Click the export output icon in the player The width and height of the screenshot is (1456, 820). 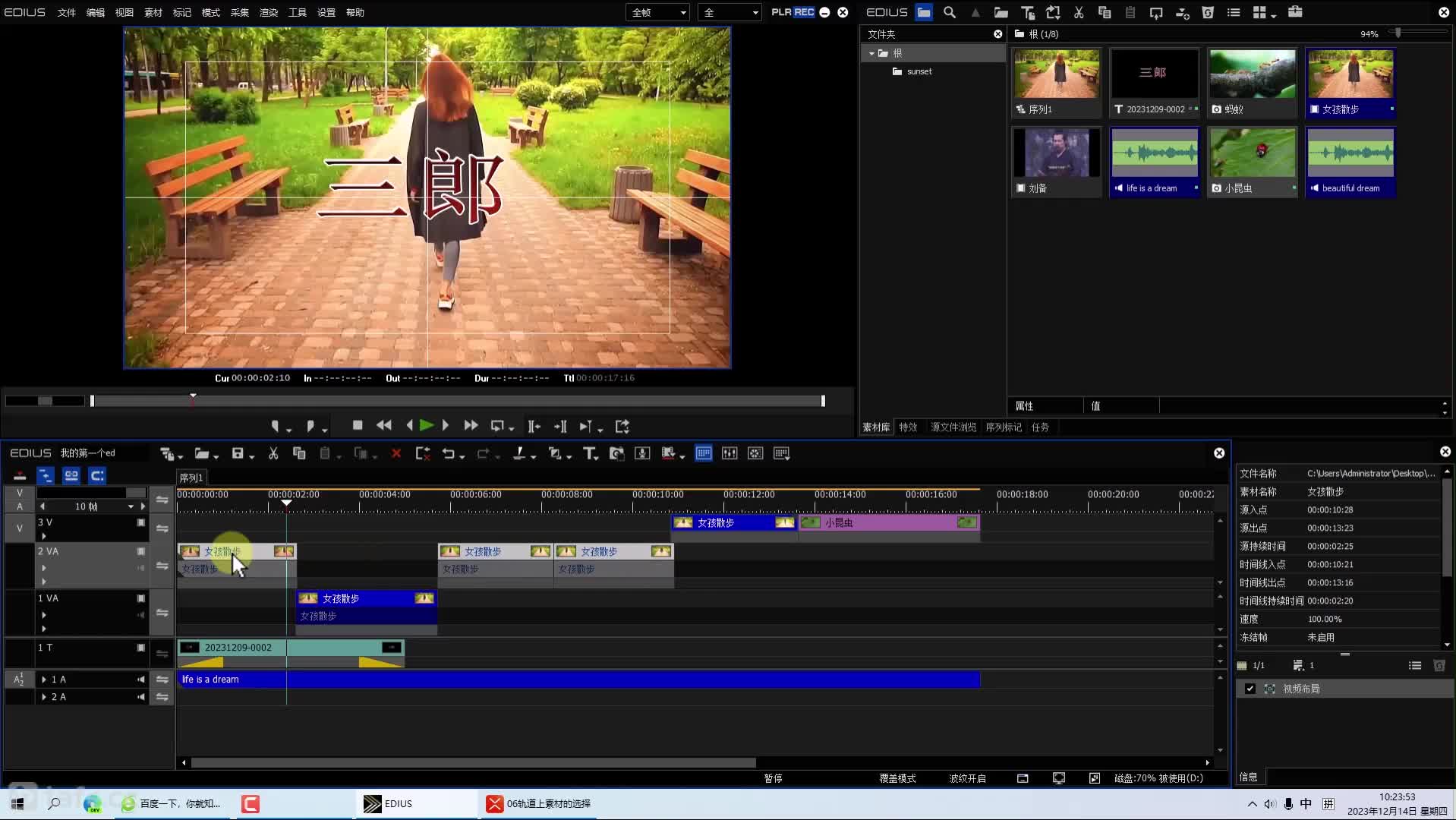pos(622,426)
